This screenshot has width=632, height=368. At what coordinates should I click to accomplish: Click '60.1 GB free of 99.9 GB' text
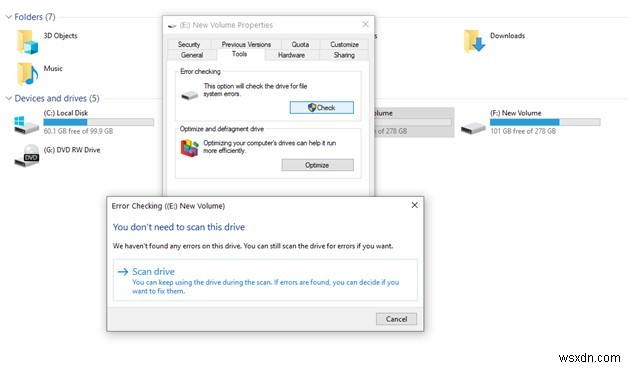click(x=78, y=131)
